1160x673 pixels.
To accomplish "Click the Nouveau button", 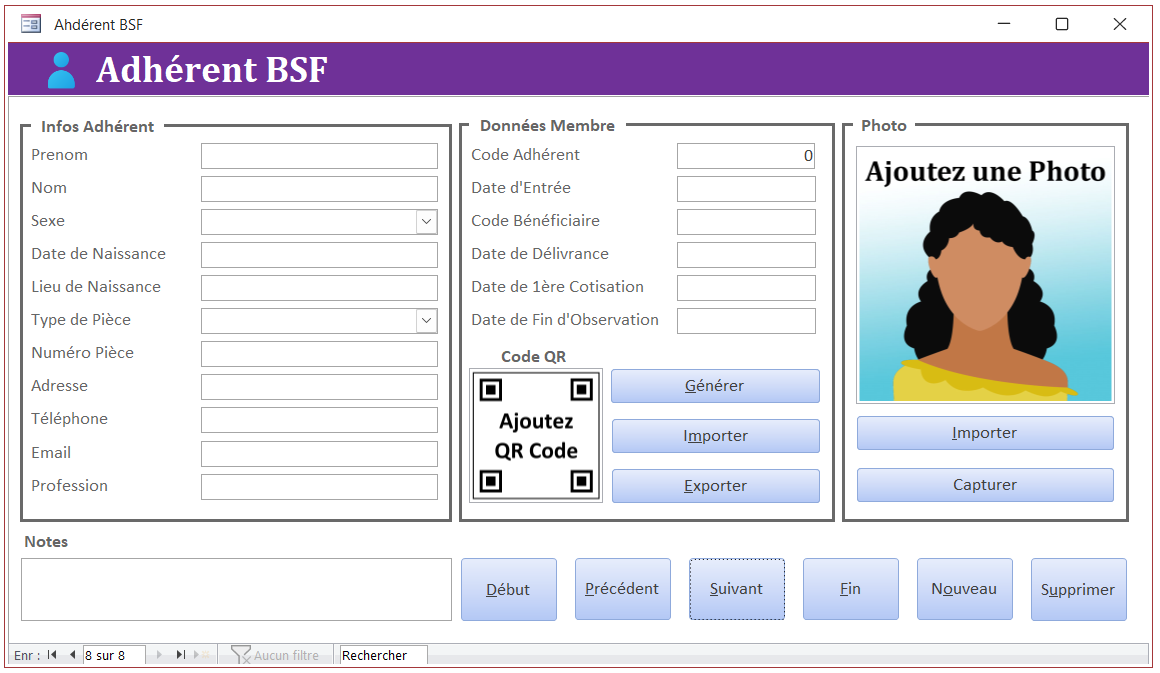I will coord(965,589).
